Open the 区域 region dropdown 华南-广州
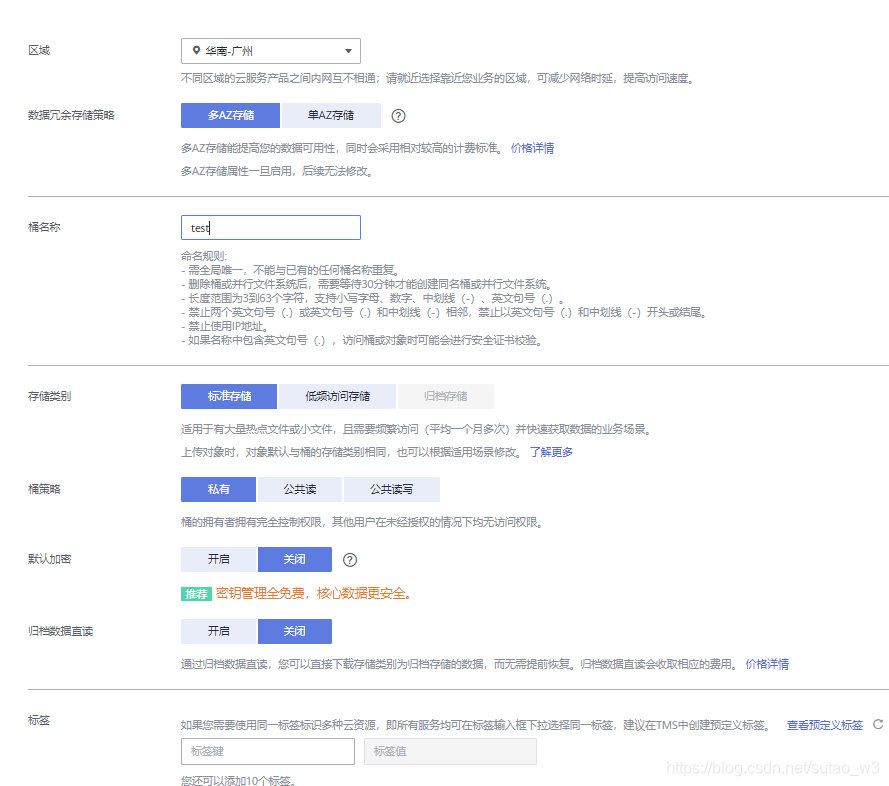Screen dimensions: 889x786 click(270, 51)
